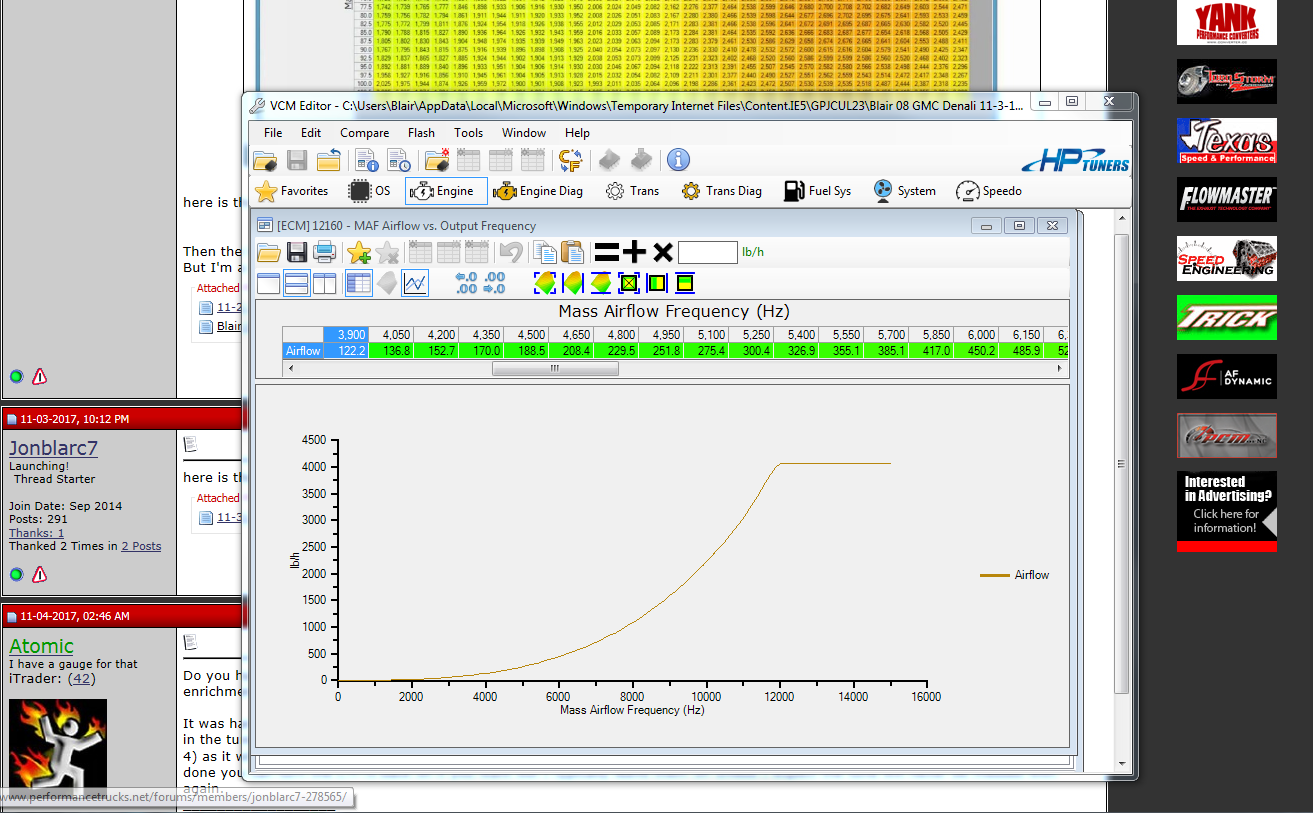1313x813 pixels.
Task: Toggle the table grid view button
Action: (x=358, y=284)
